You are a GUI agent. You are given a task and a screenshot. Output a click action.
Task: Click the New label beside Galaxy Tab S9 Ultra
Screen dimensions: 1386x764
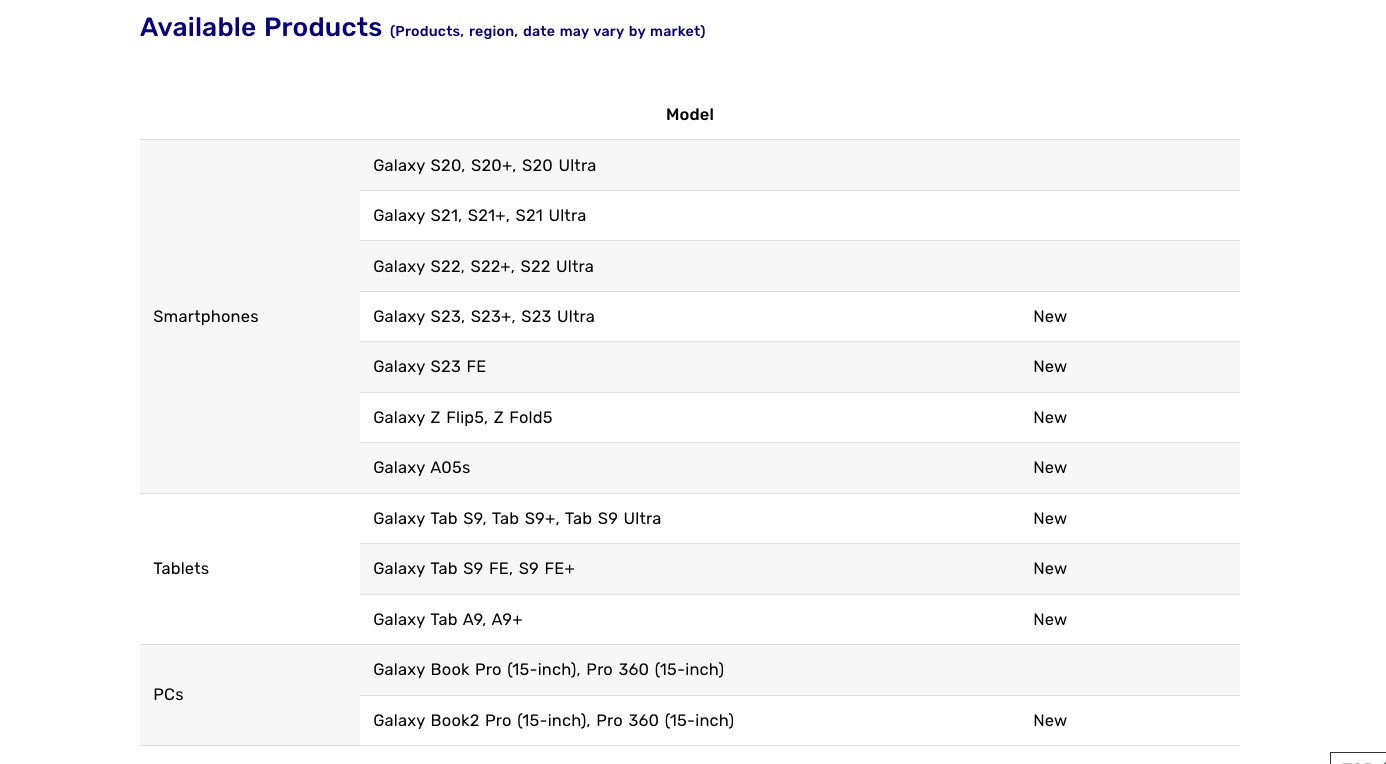tap(1050, 519)
